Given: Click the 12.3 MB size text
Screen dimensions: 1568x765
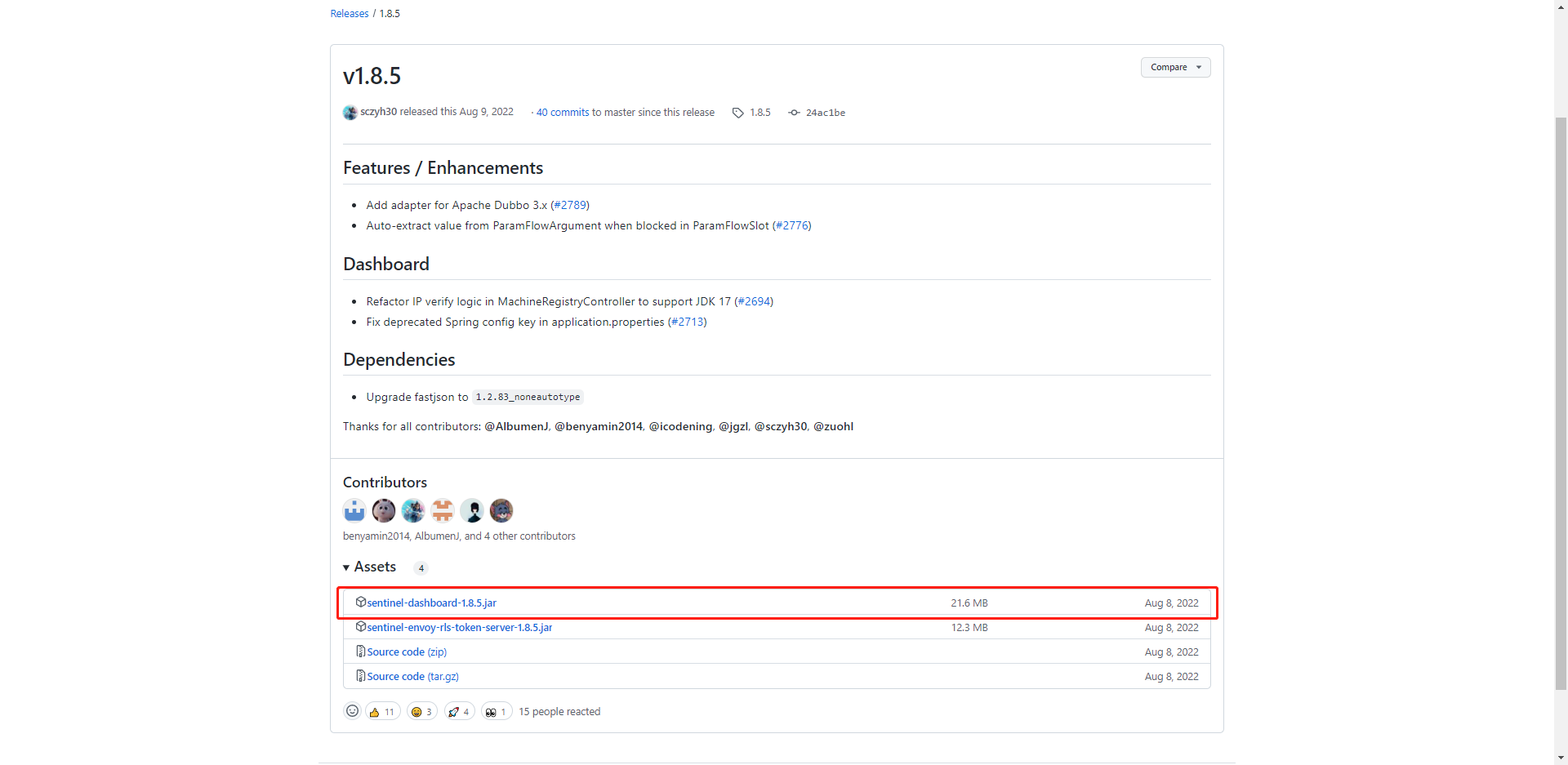Looking at the screenshot, I should [x=969, y=627].
